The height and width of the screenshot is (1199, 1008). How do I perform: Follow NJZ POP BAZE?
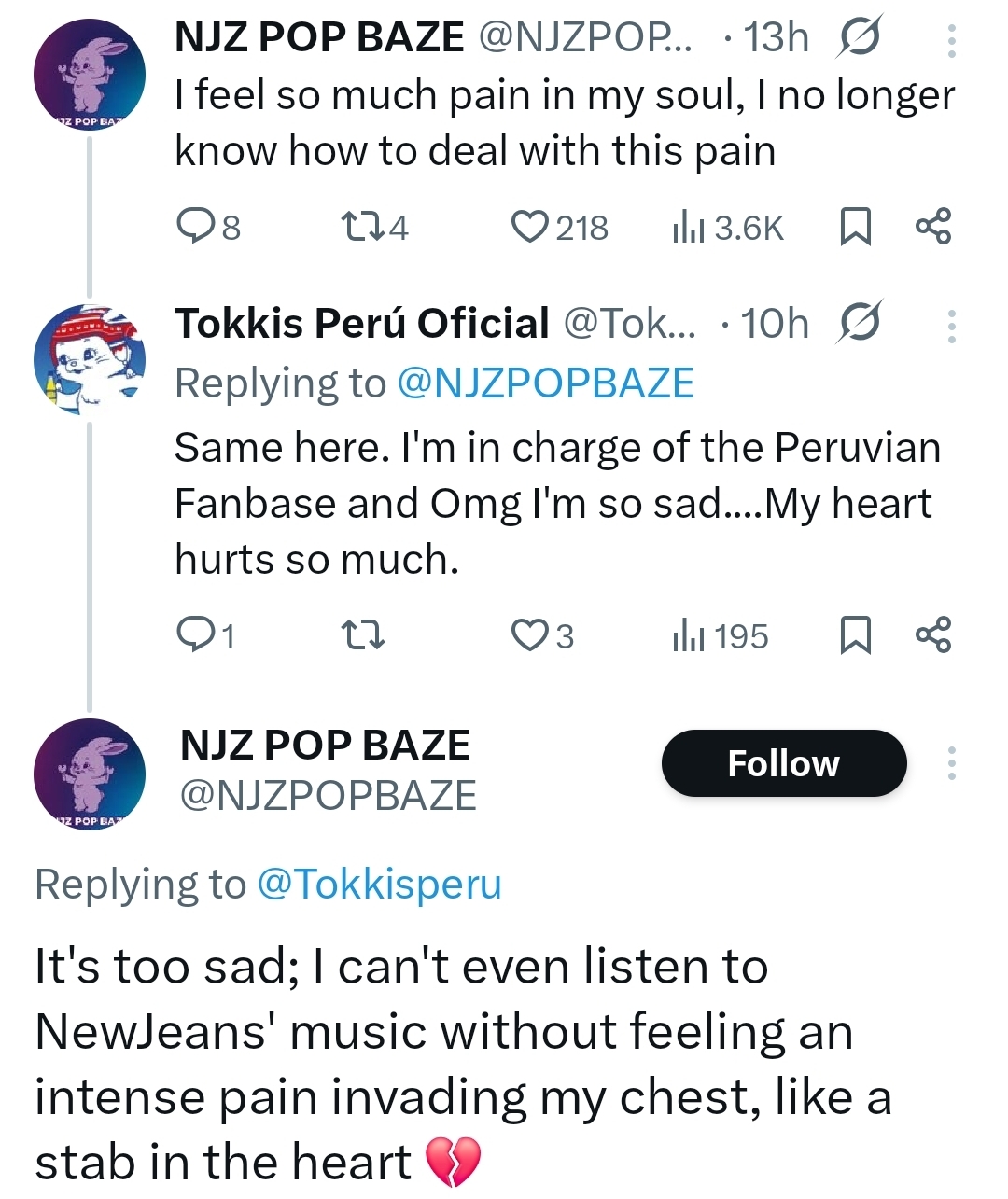click(783, 763)
